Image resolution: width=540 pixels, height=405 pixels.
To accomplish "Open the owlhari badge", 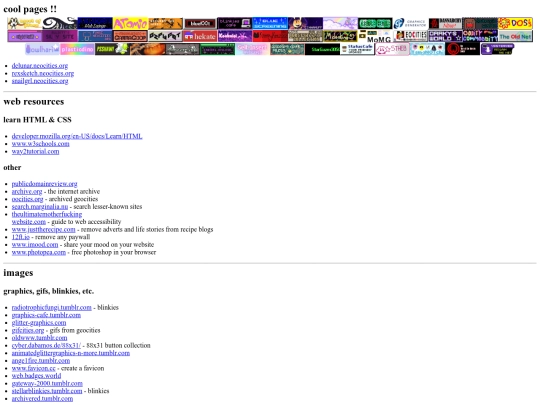I will point(42,49).
